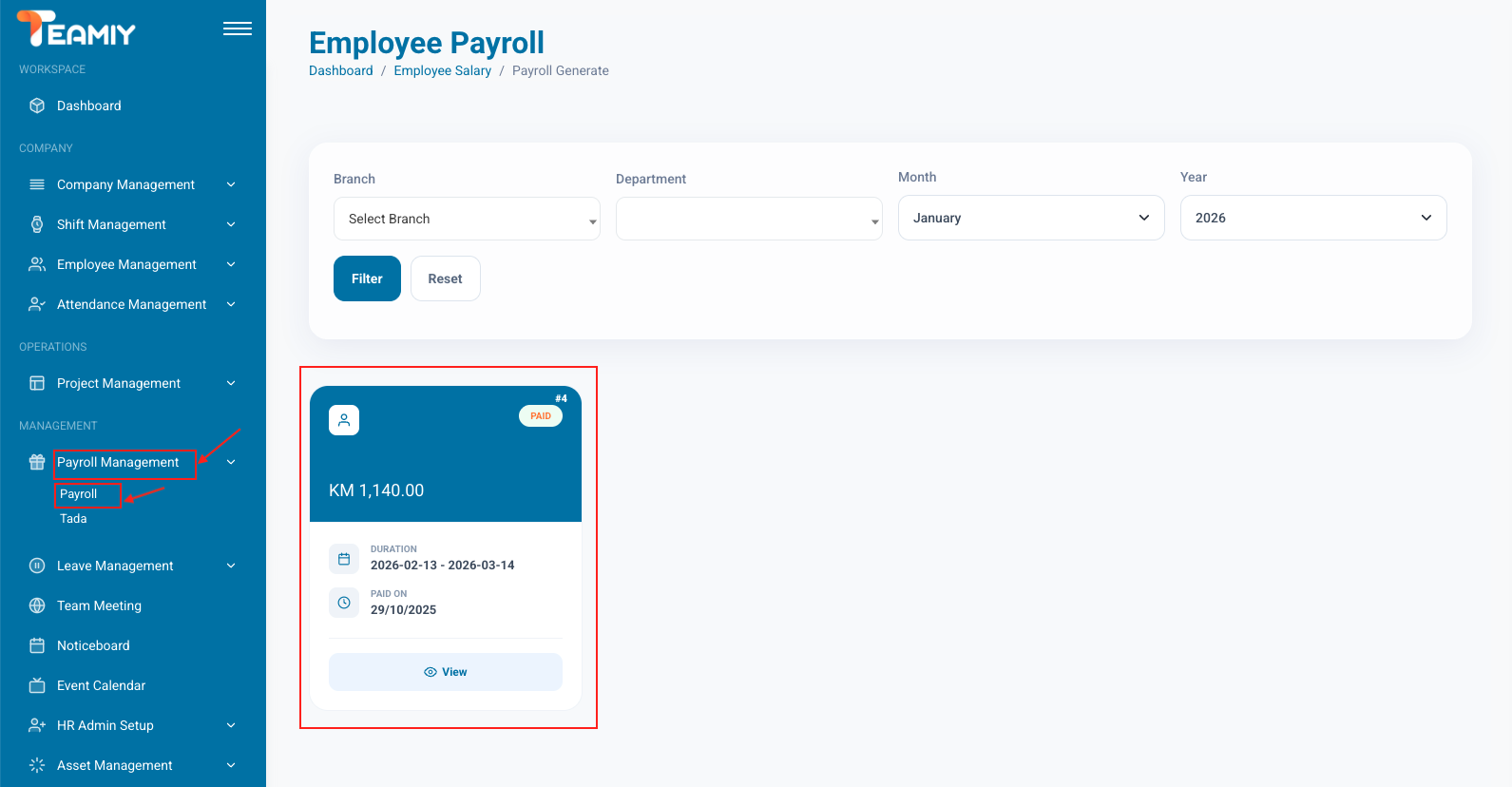Open the Tada submenu item

point(73,519)
